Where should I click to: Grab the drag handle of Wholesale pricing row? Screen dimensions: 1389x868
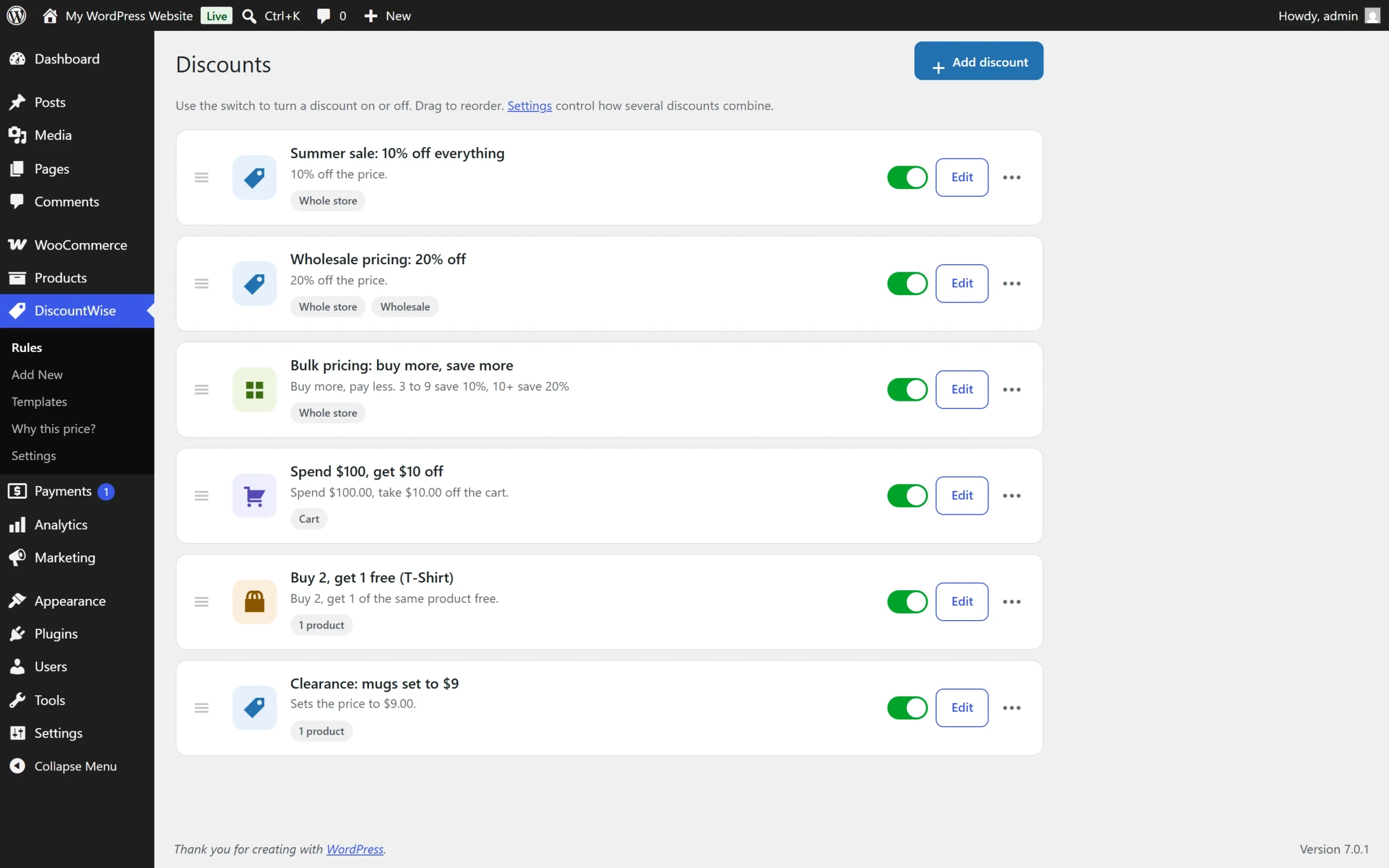pos(201,284)
